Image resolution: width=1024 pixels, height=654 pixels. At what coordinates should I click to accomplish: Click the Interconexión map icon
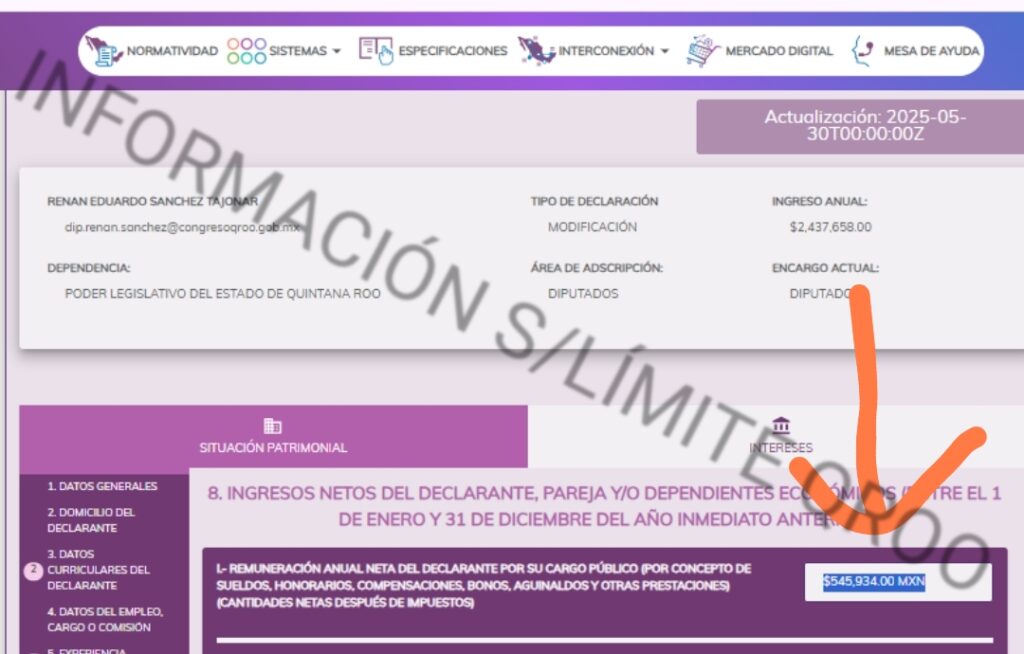(536, 50)
